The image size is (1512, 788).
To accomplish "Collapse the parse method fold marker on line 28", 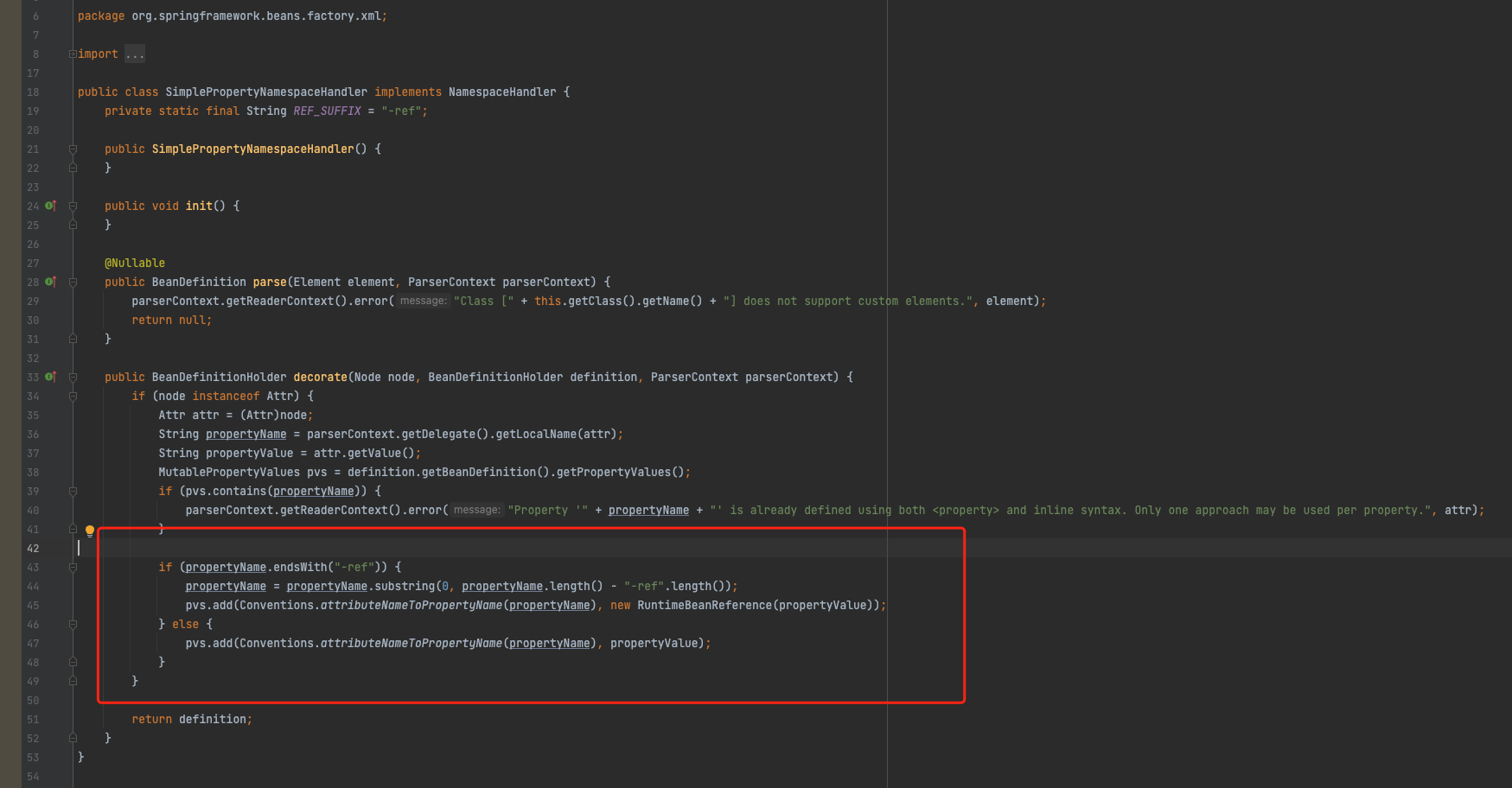I will coord(73,282).
